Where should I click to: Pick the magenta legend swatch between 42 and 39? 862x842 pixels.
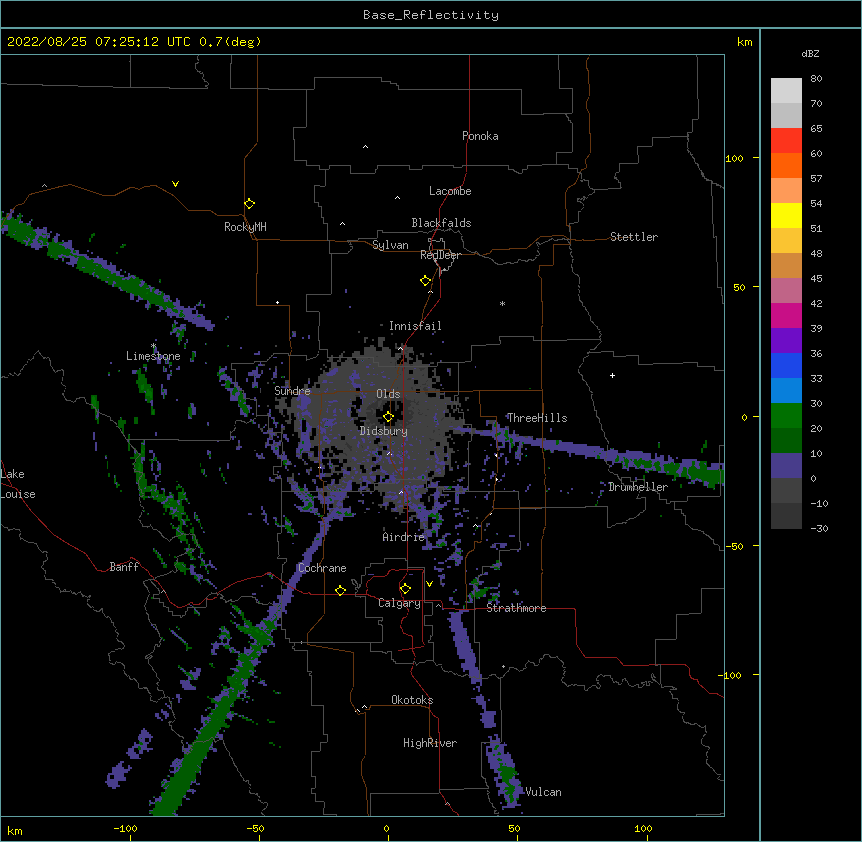click(x=786, y=315)
